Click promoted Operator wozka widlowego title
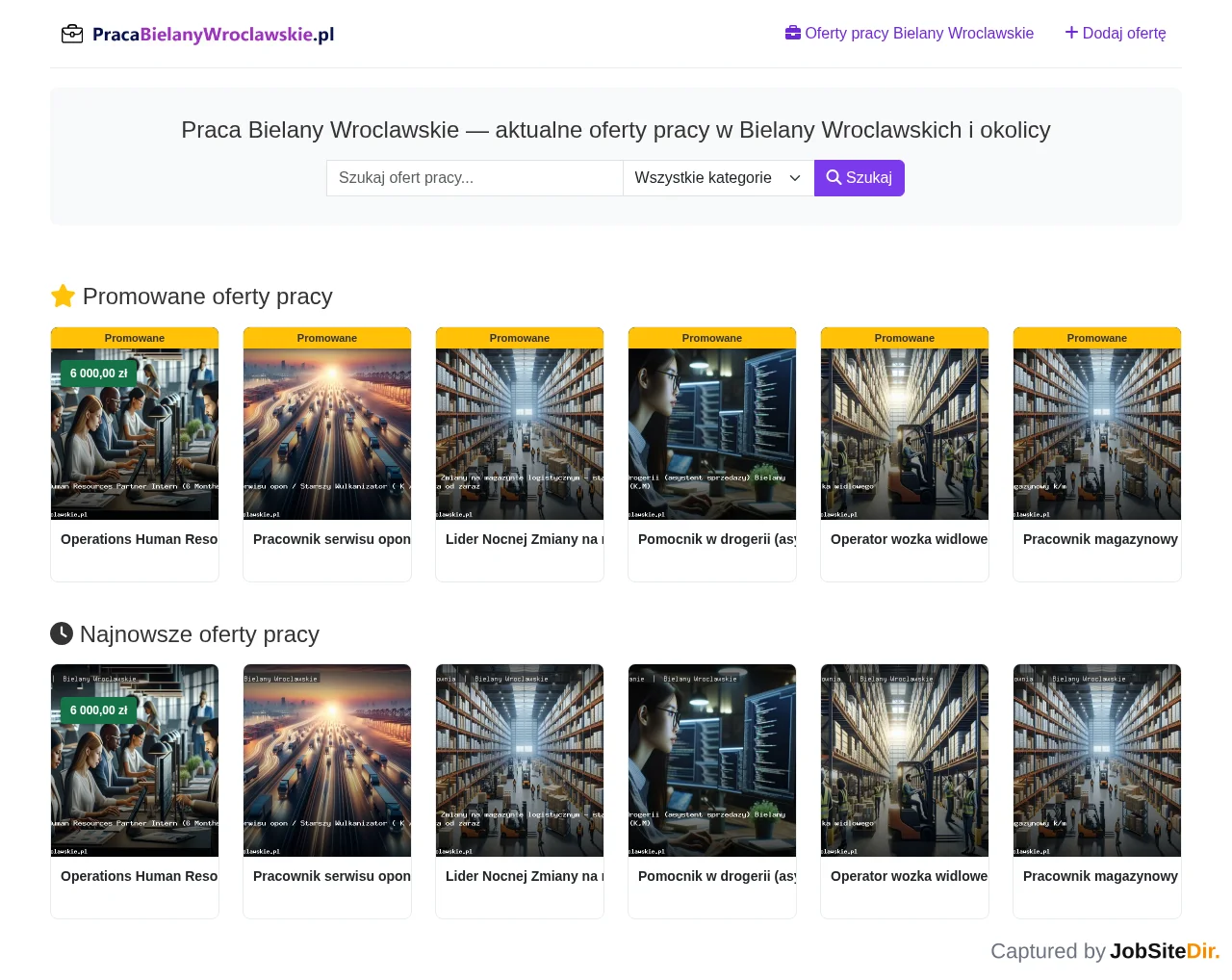The height and width of the screenshot is (980, 1232). click(910, 539)
